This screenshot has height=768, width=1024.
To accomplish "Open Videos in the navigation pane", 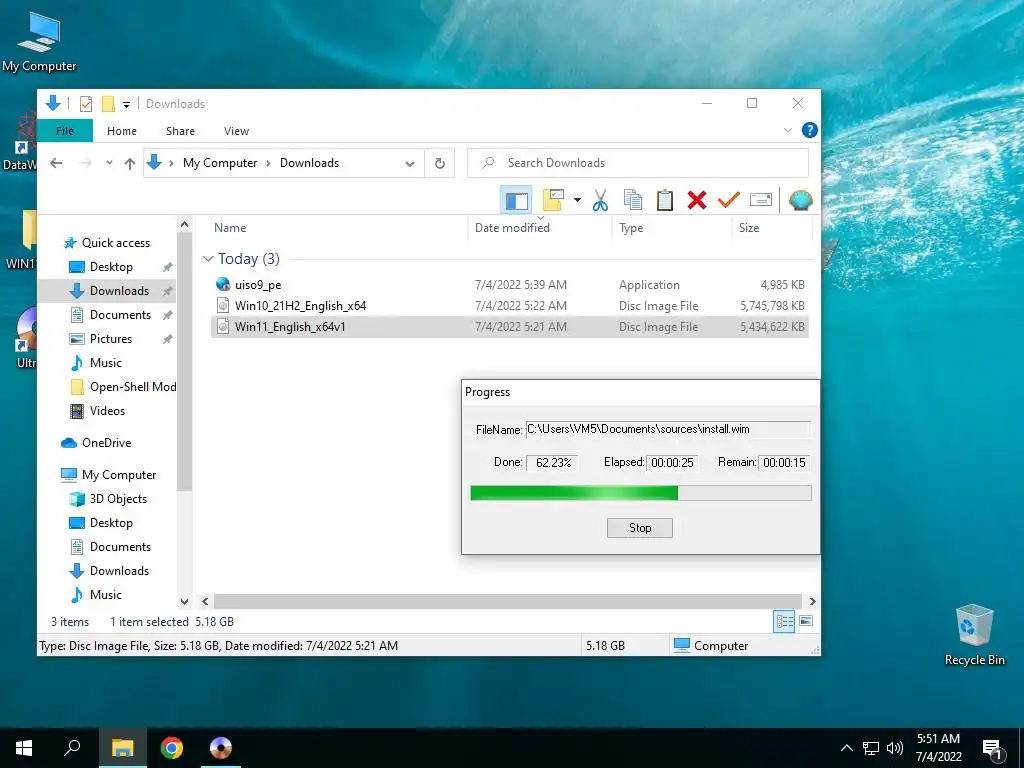I will pyautogui.click(x=107, y=411).
